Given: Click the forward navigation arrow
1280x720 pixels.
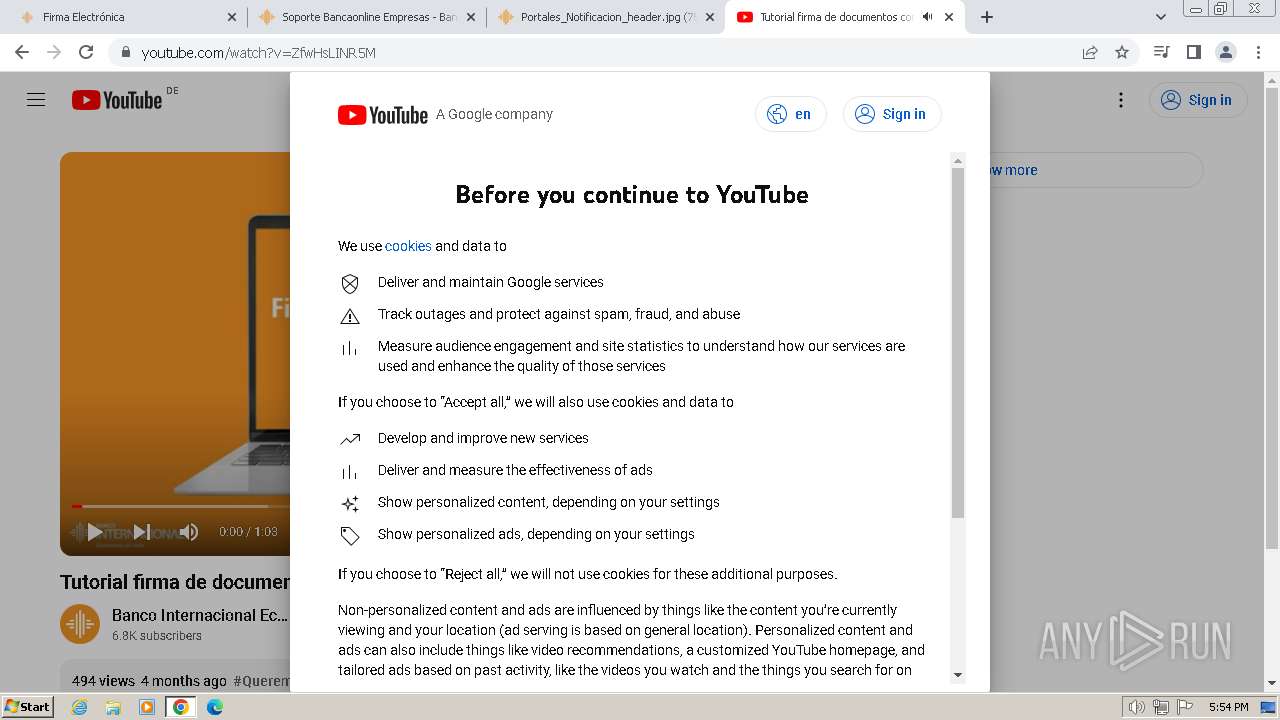Looking at the screenshot, I should tap(54, 52).
